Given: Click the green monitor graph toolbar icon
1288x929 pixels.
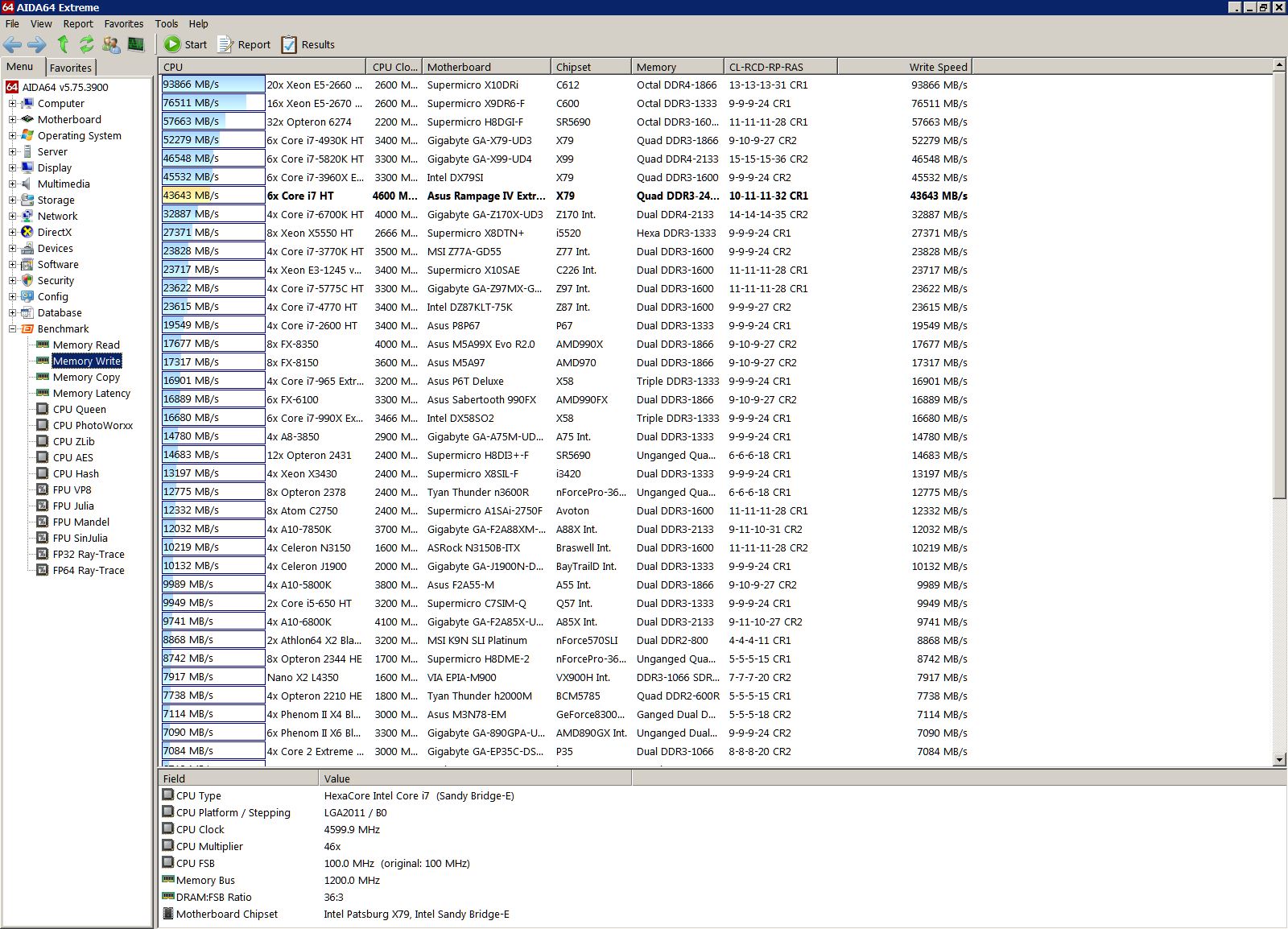Looking at the screenshot, I should pyautogui.click(x=136, y=44).
